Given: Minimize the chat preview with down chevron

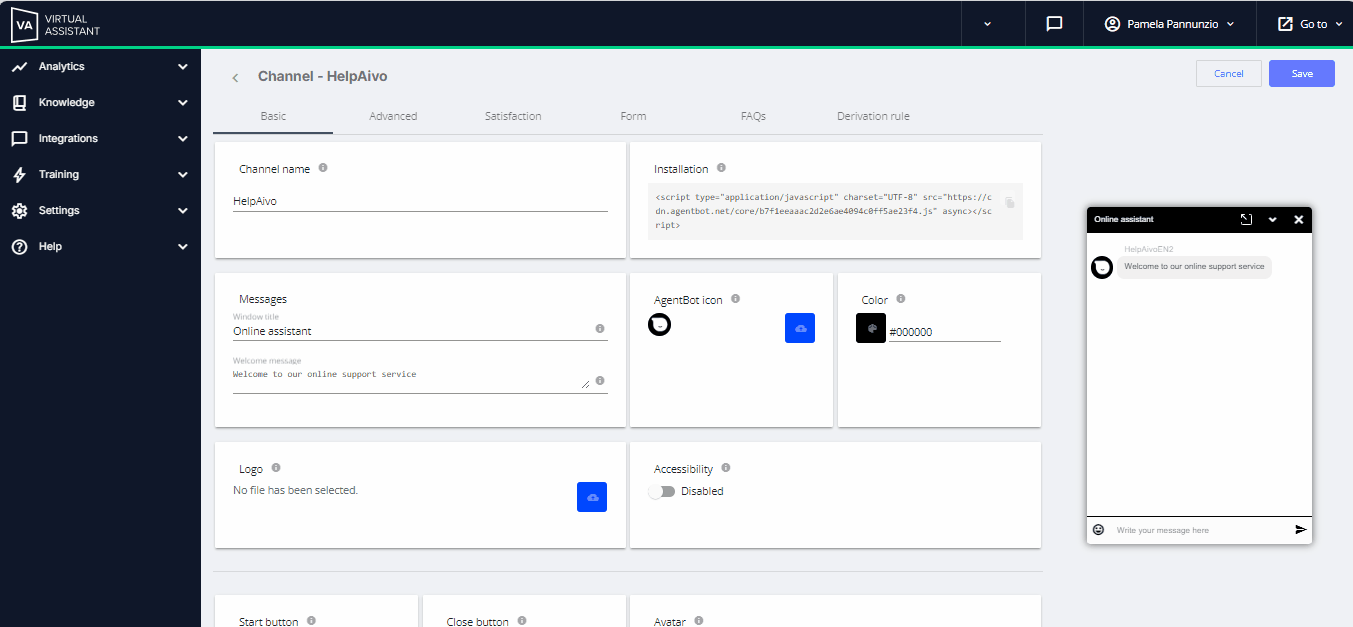Looking at the screenshot, I should pyautogui.click(x=1273, y=220).
